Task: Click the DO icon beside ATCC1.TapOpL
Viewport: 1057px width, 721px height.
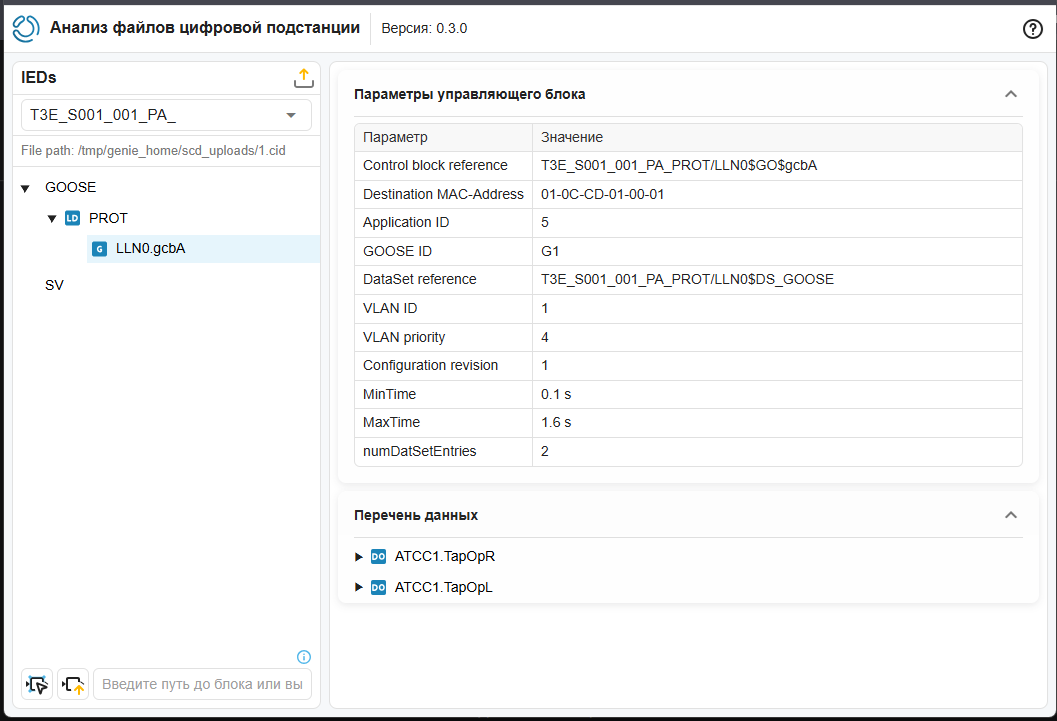Action: pos(378,588)
